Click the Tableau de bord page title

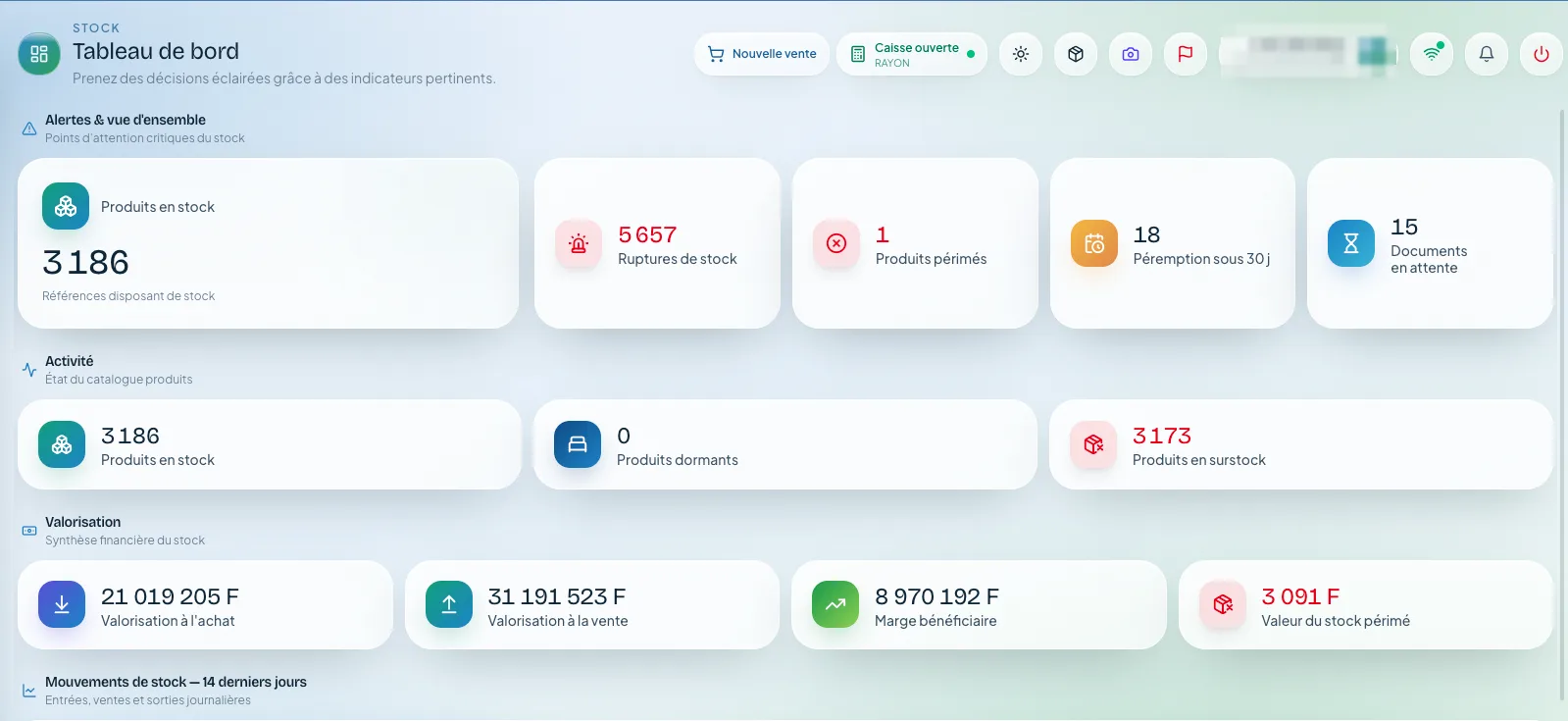tap(156, 51)
